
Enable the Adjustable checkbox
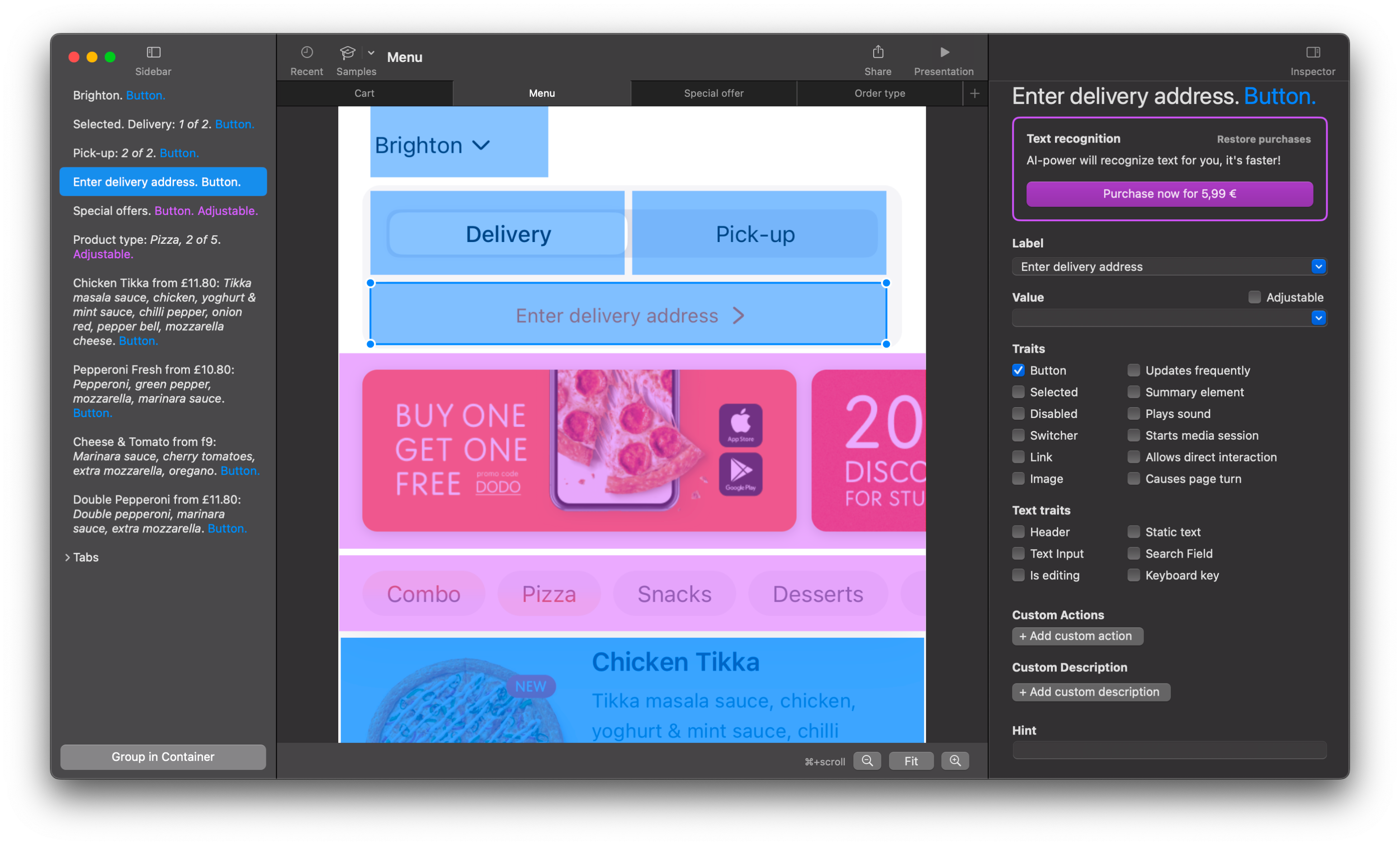click(1254, 297)
